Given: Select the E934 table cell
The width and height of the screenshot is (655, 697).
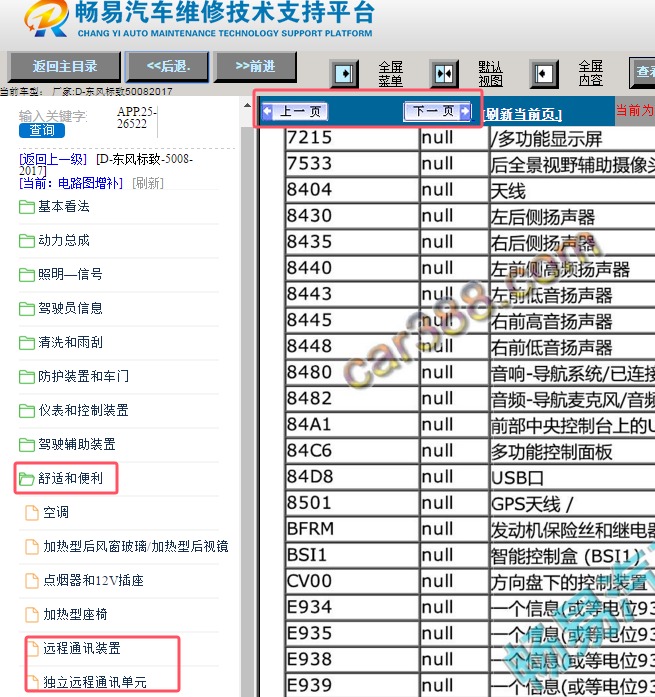Looking at the screenshot, I should tap(352, 607).
